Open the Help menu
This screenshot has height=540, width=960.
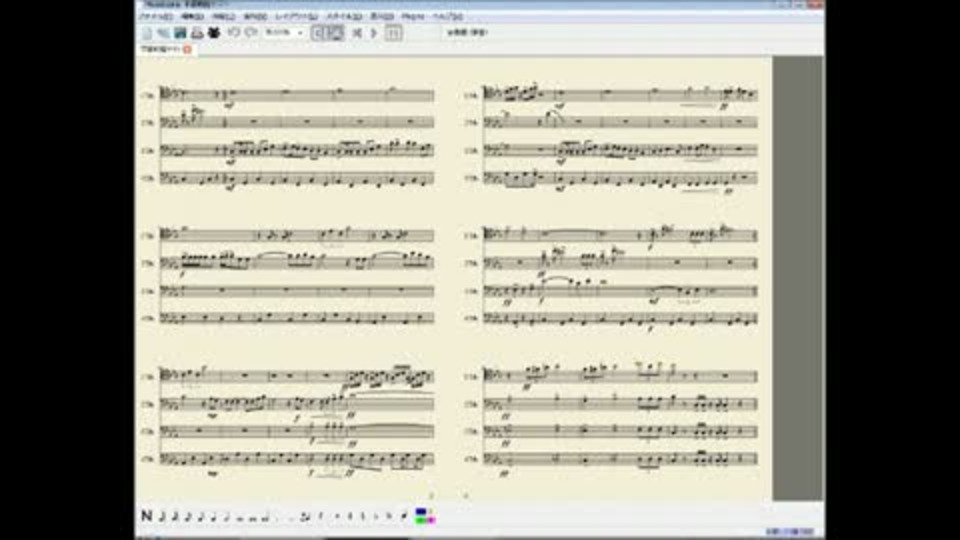(448, 17)
